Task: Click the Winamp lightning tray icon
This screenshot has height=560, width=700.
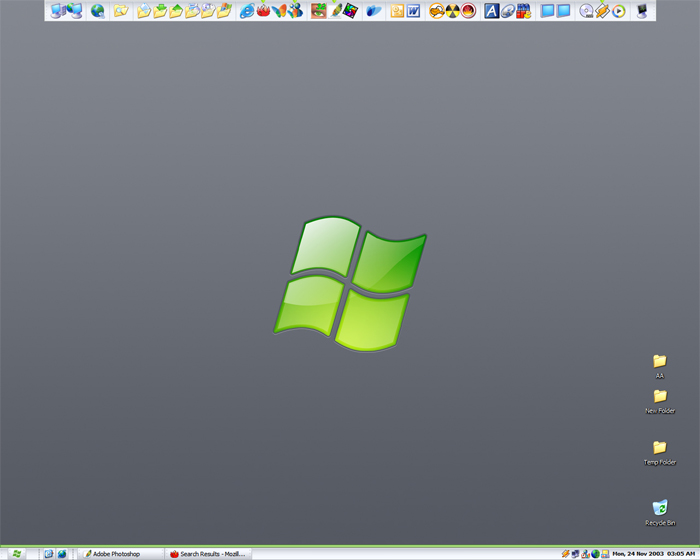Action: [565, 554]
